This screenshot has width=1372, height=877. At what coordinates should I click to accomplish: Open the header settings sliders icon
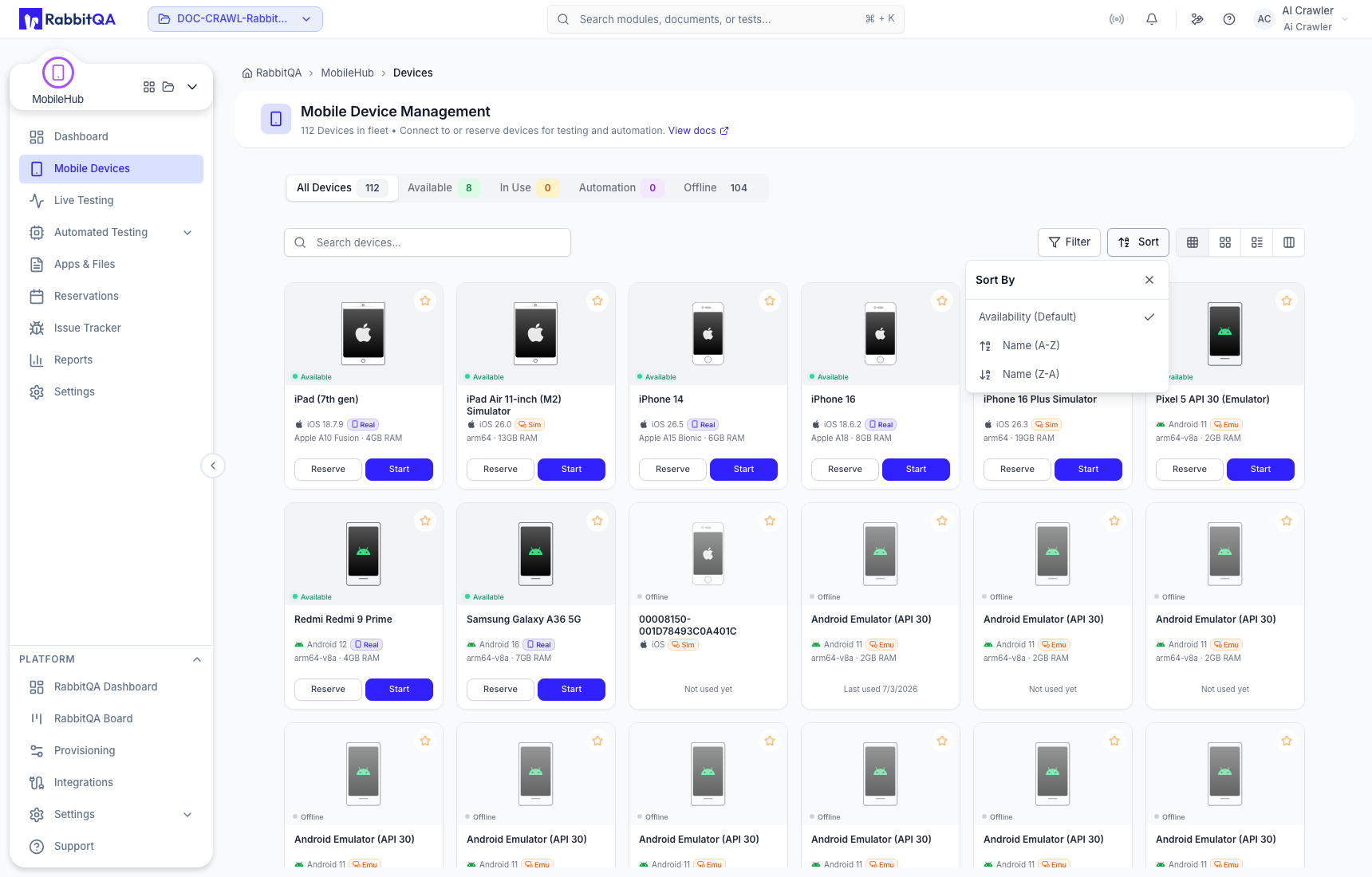(1197, 19)
